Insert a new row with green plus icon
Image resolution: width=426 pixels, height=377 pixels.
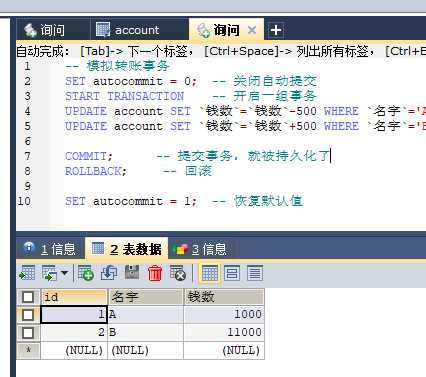pos(86,273)
